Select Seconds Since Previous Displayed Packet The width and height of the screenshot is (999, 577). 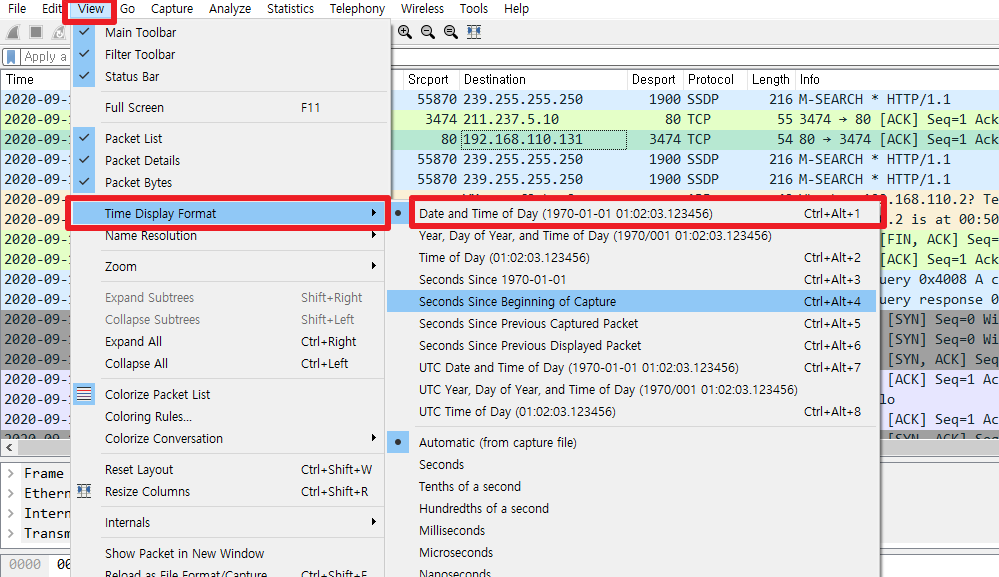point(632,346)
